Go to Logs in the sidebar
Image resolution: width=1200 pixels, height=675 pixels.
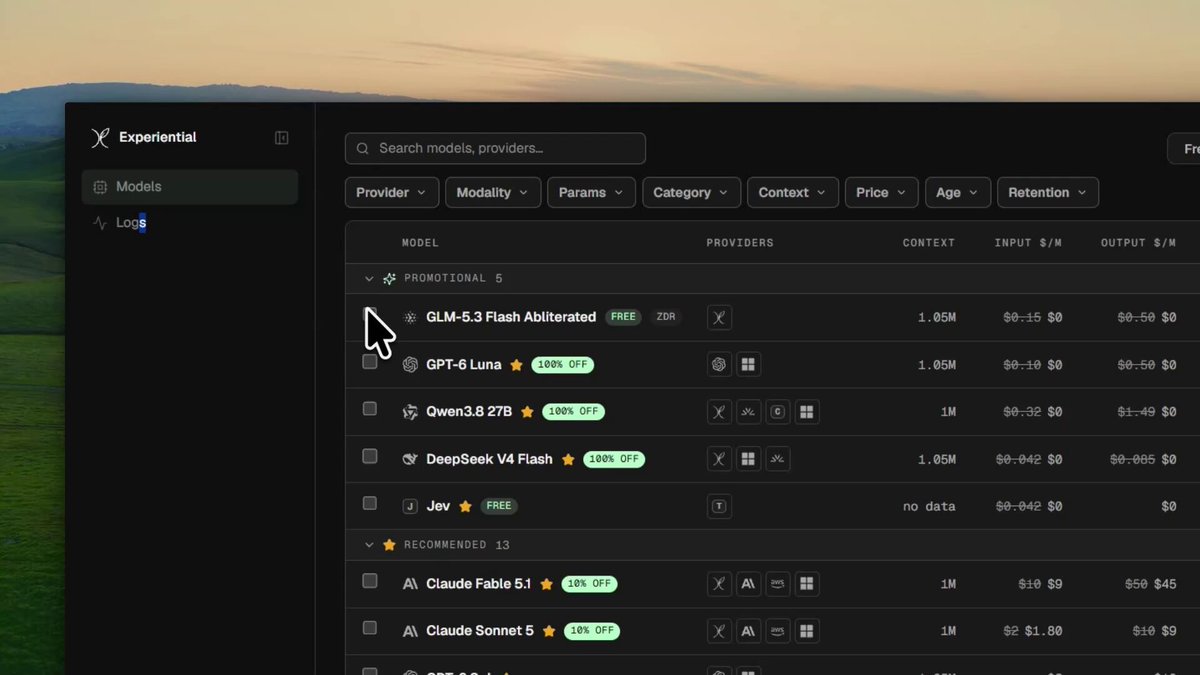(190, 223)
